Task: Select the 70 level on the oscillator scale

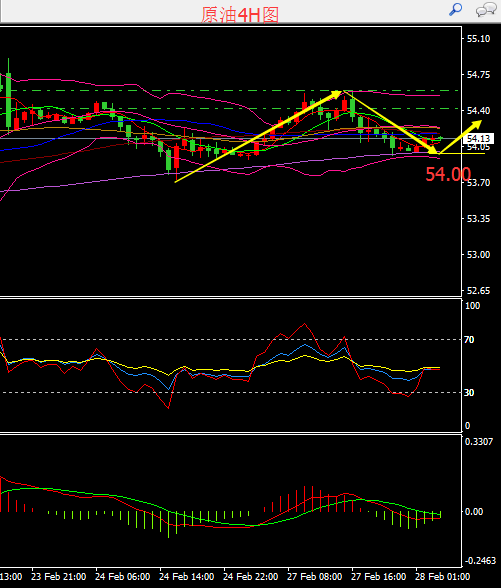Action: tap(470, 340)
